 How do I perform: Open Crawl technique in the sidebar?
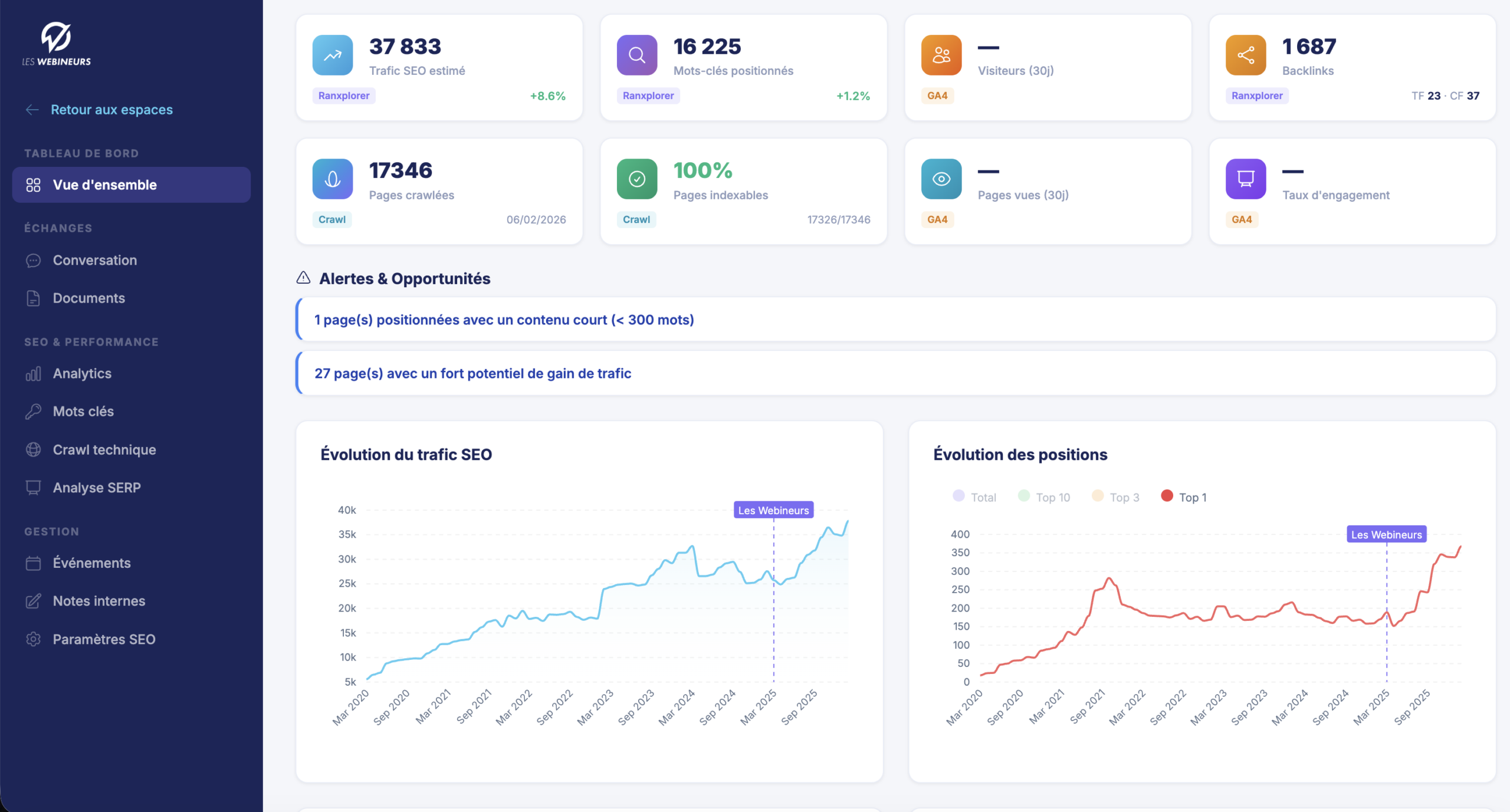pyautogui.click(x=104, y=449)
